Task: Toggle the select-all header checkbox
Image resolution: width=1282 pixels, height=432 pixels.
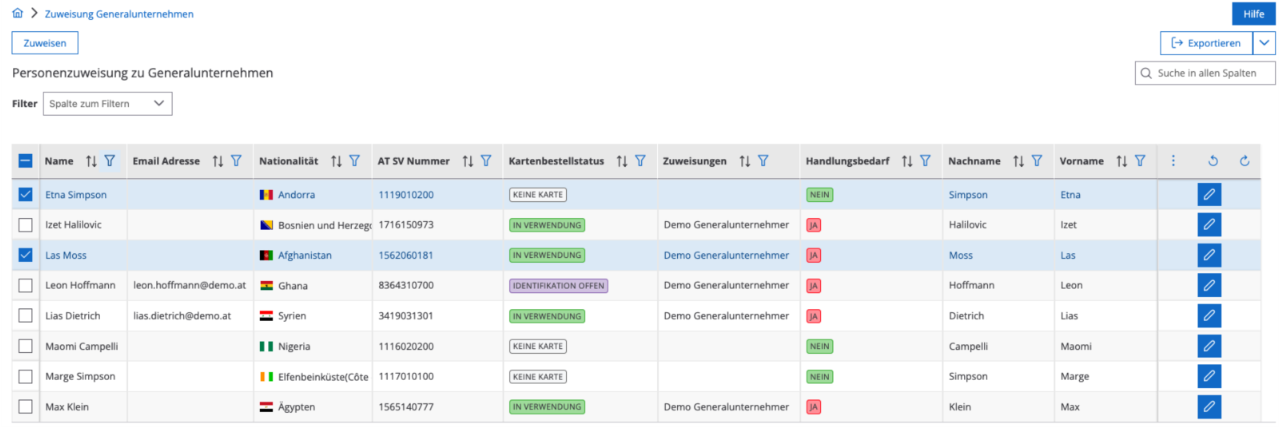Action: (x=26, y=161)
